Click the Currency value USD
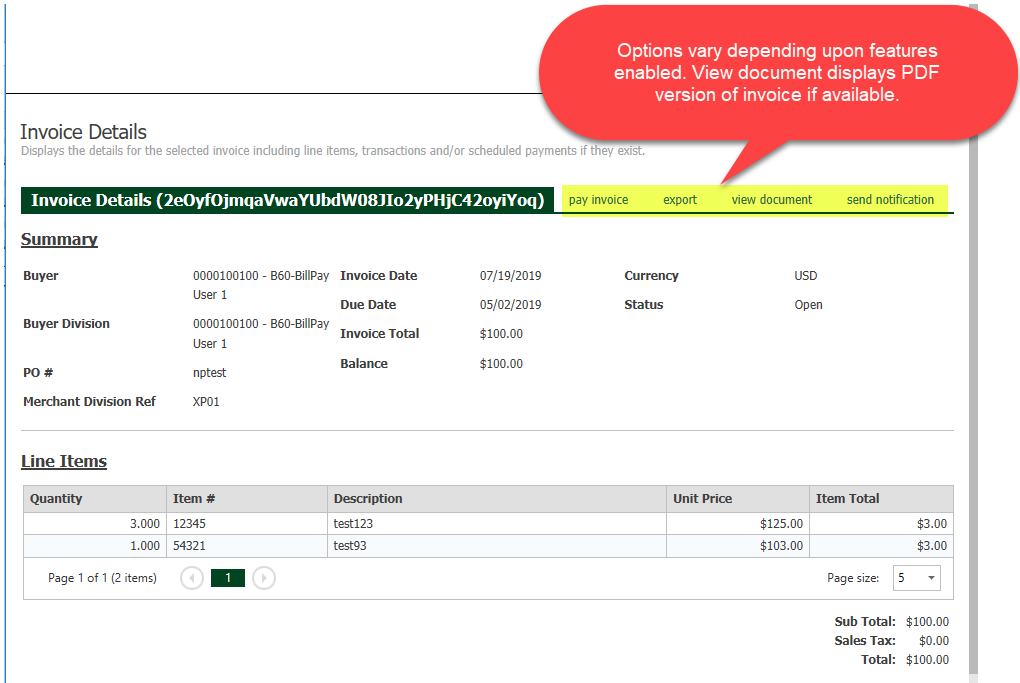 pos(805,276)
